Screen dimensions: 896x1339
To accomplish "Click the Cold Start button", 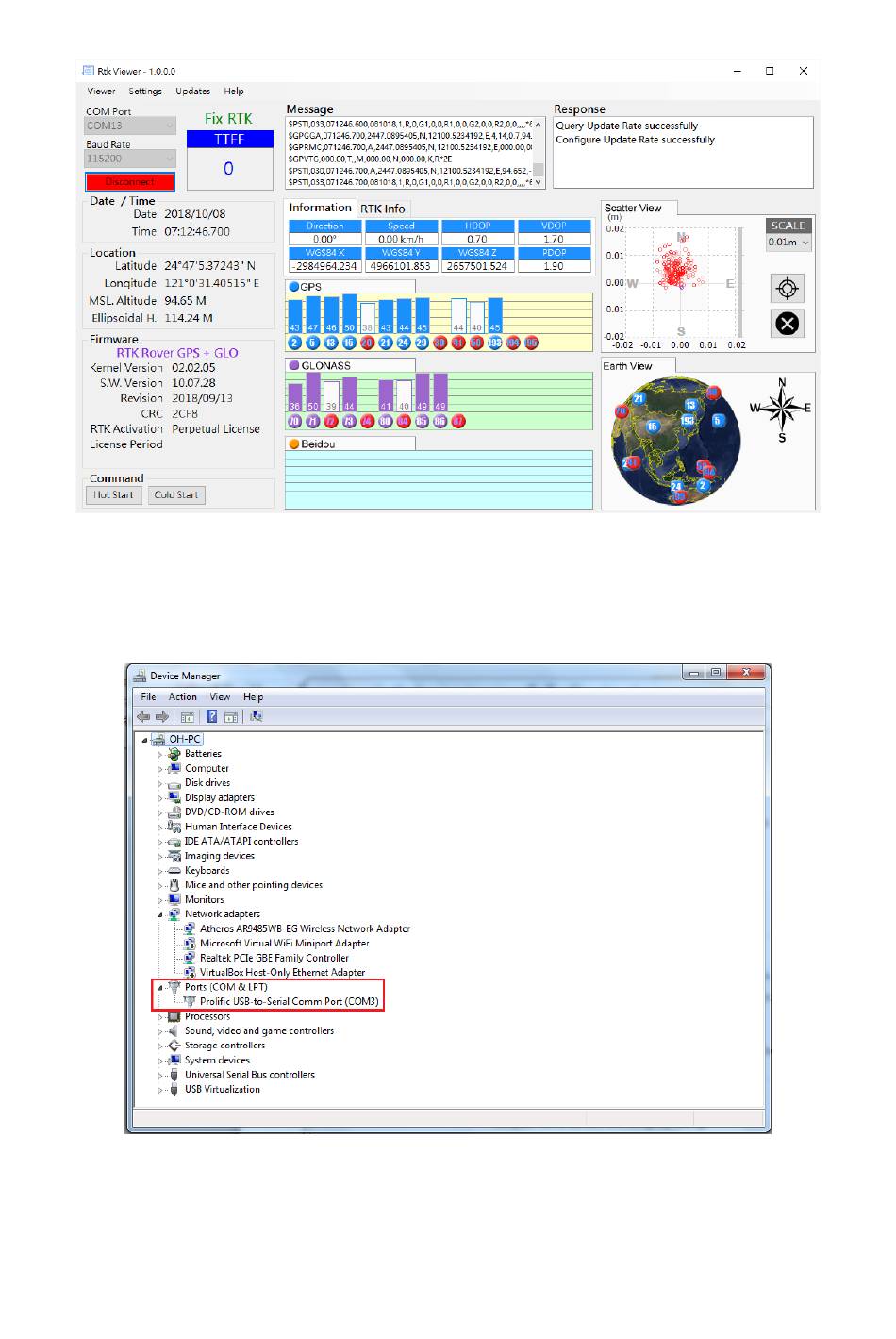I will coord(176,494).
